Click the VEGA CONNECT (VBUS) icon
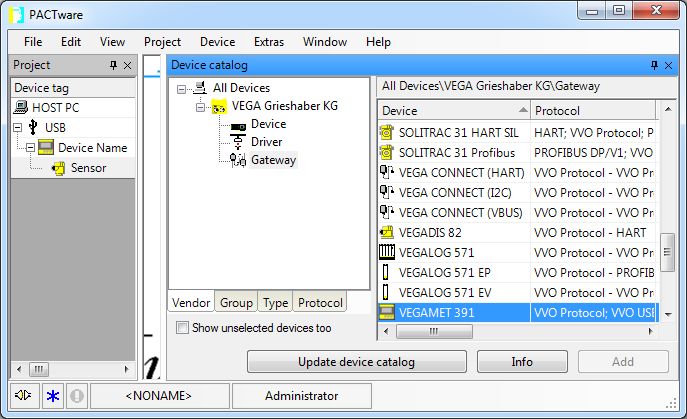687x419 pixels. pyautogui.click(x=386, y=212)
